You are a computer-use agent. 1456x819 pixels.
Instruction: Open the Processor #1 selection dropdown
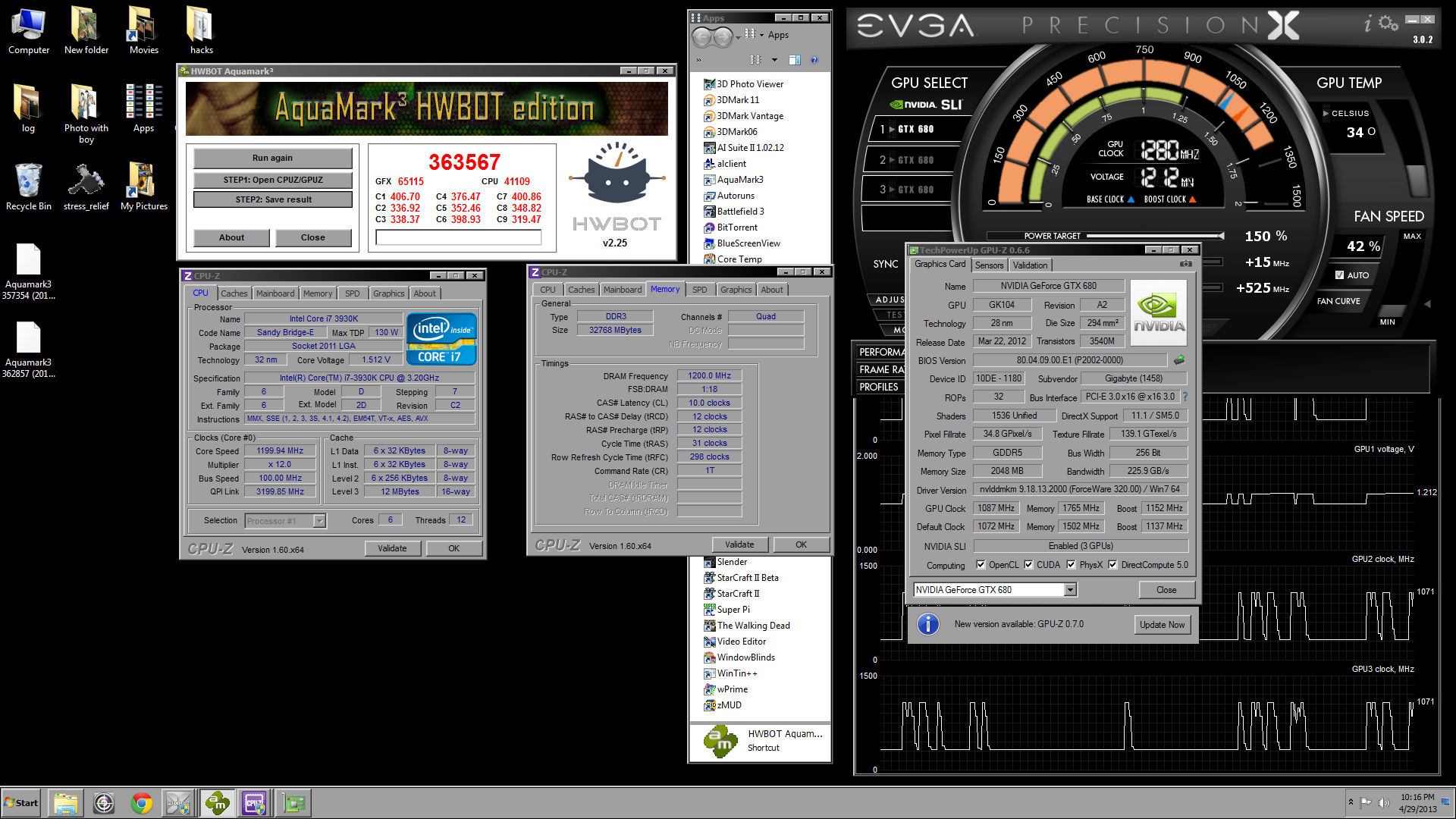(x=319, y=521)
